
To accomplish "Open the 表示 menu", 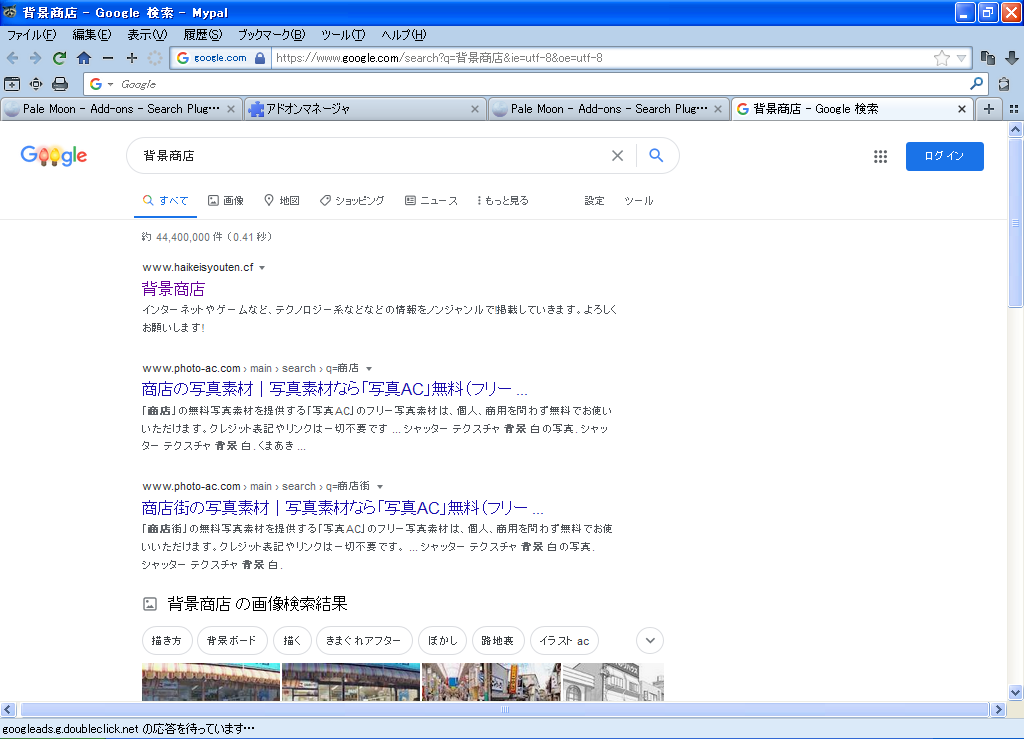I will pos(147,35).
